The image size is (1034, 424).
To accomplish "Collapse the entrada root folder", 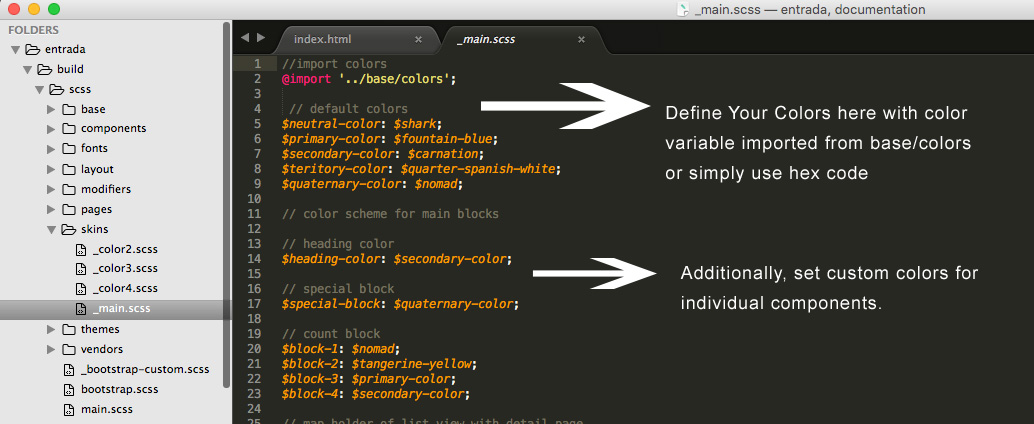I will (16, 49).
